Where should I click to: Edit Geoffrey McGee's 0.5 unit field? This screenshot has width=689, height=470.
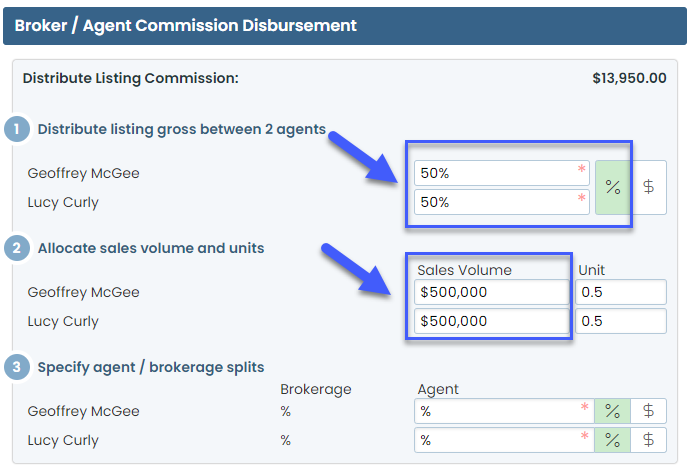pos(620,292)
